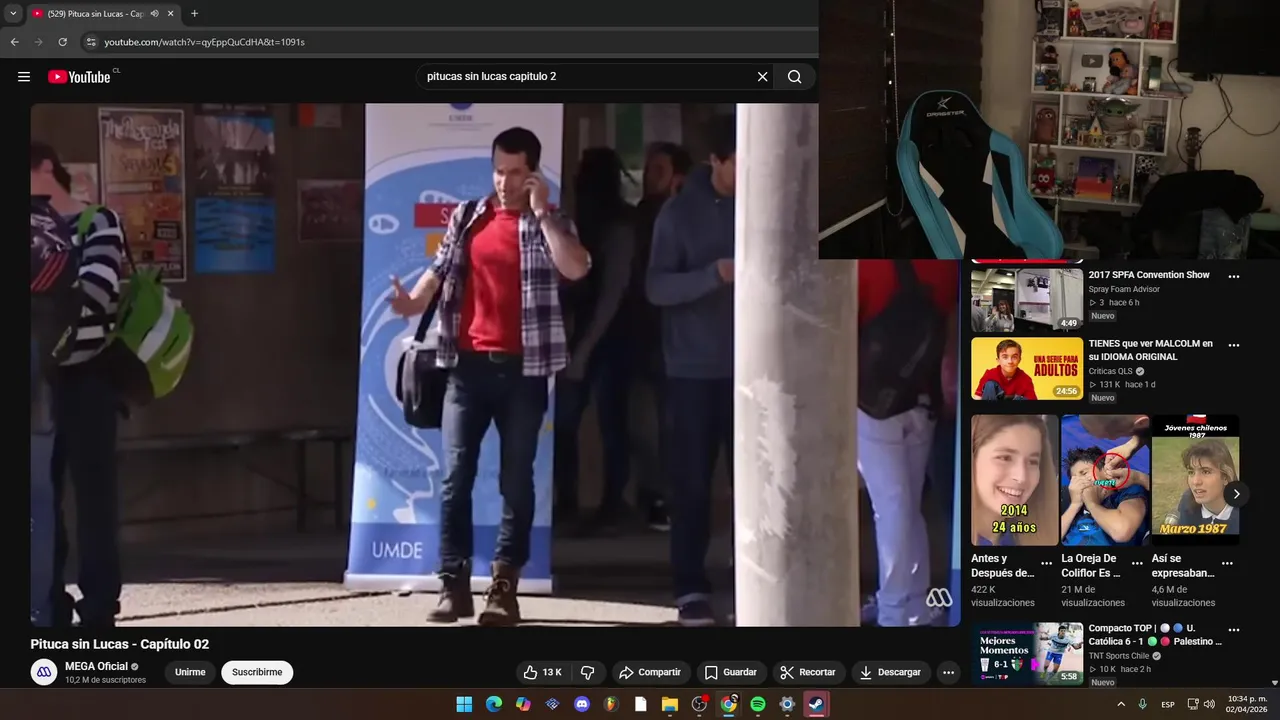Image resolution: width=1280 pixels, height=720 pixels.
Task: Open a new browser tab
Action: pos(194,14)
